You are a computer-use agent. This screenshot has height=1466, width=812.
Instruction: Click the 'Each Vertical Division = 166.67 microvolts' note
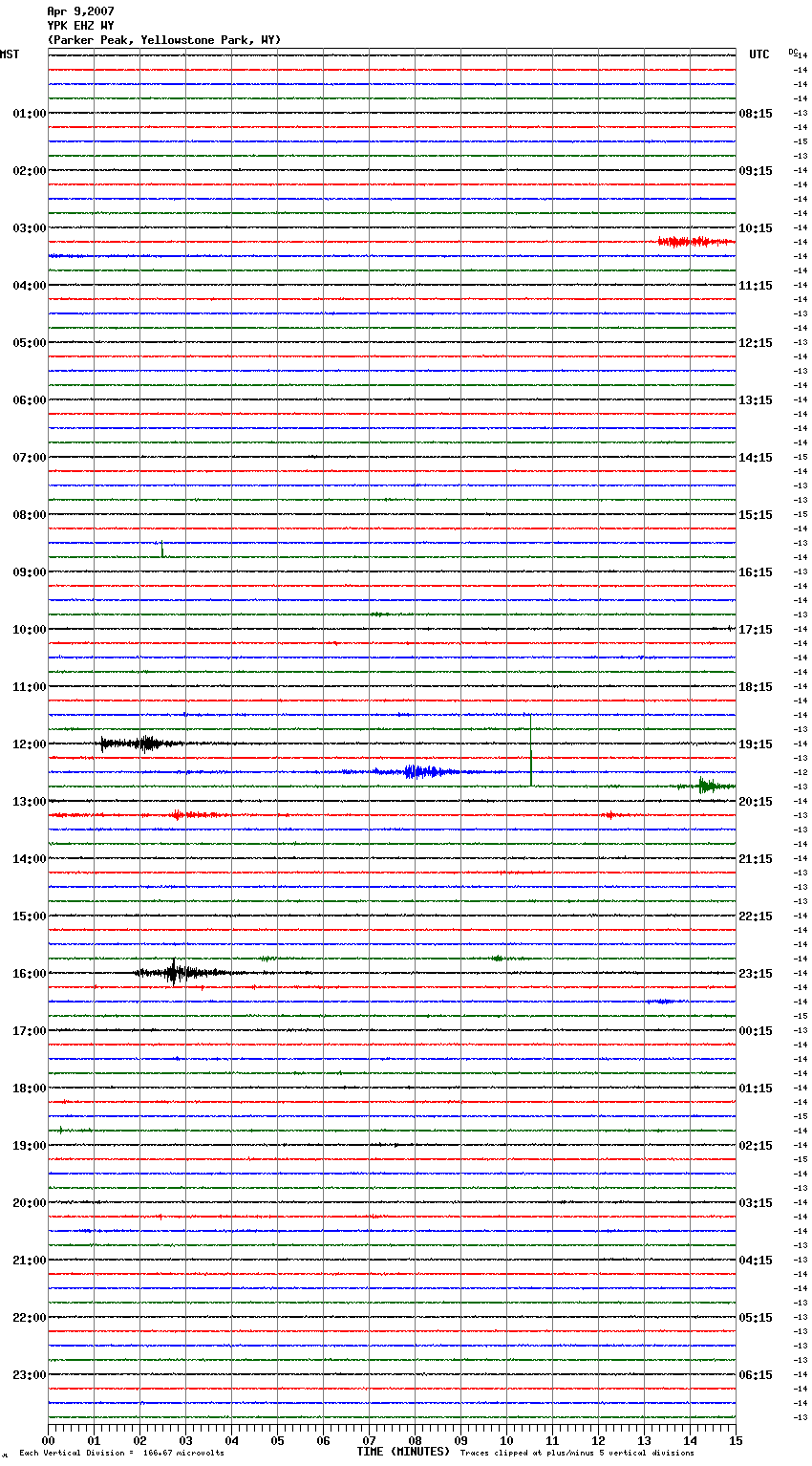pyautogui.click(x=121, y=1454)
